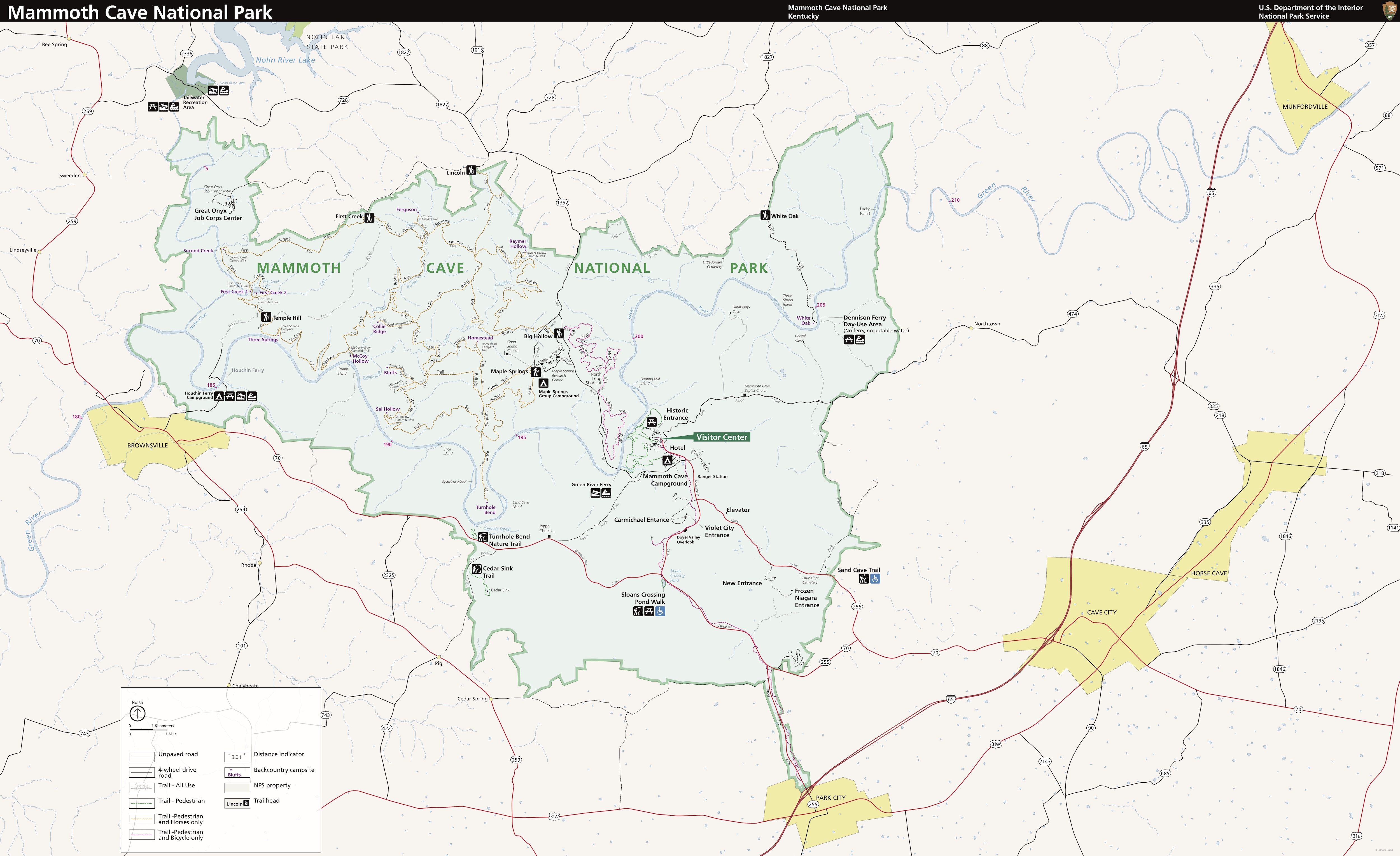Click the Sloans Crossing Pond Walk hiker icon
1400x856 pixels.
638,612
